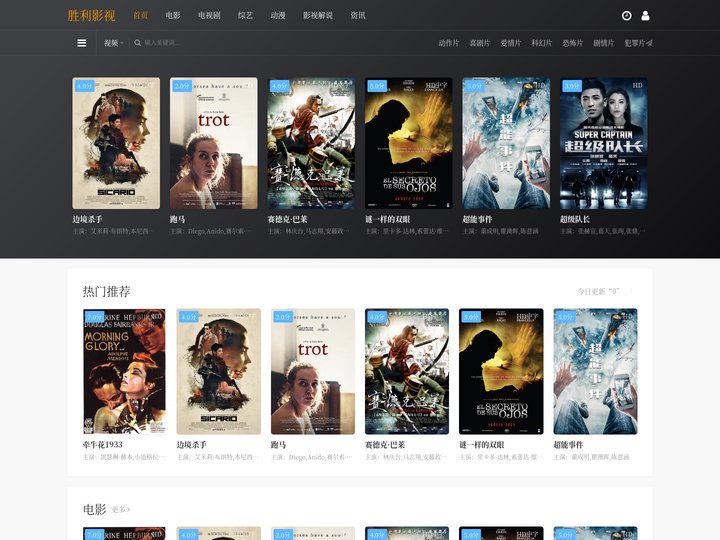Click the 胜利影视 site logo
720x540 pixels.
91,16
